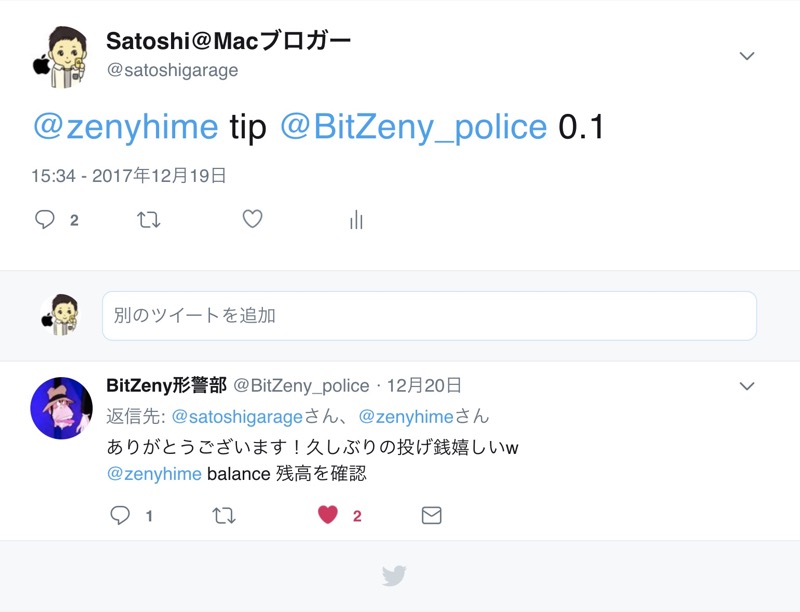Unlike BitZeny形警部's reply red heart
This screenshot has height=612, width=800.
(x=328, y=515)
